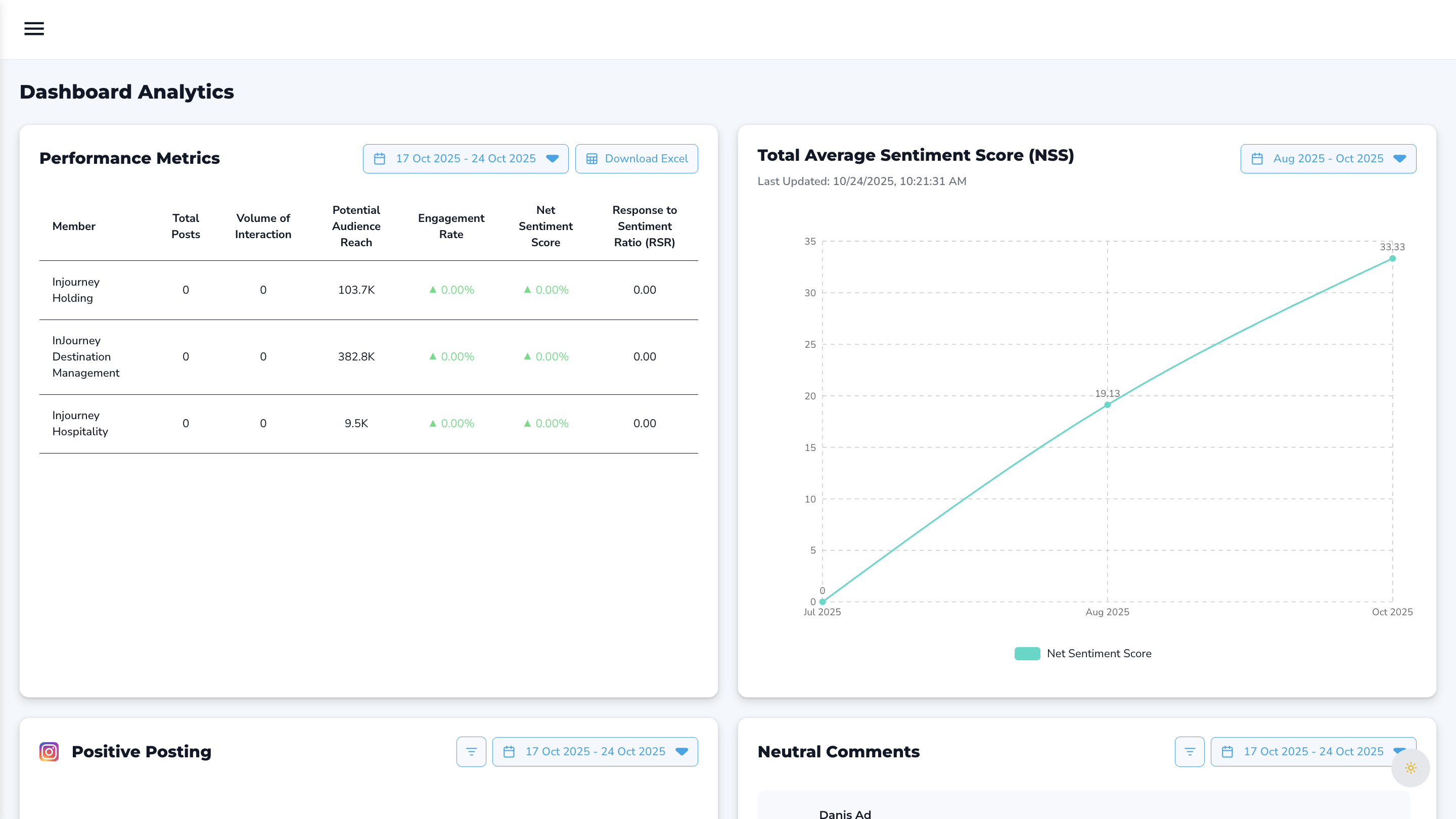Screen dimensions: 1456x819
Task: Click the Total Posts column header
Action: [186, 226]
